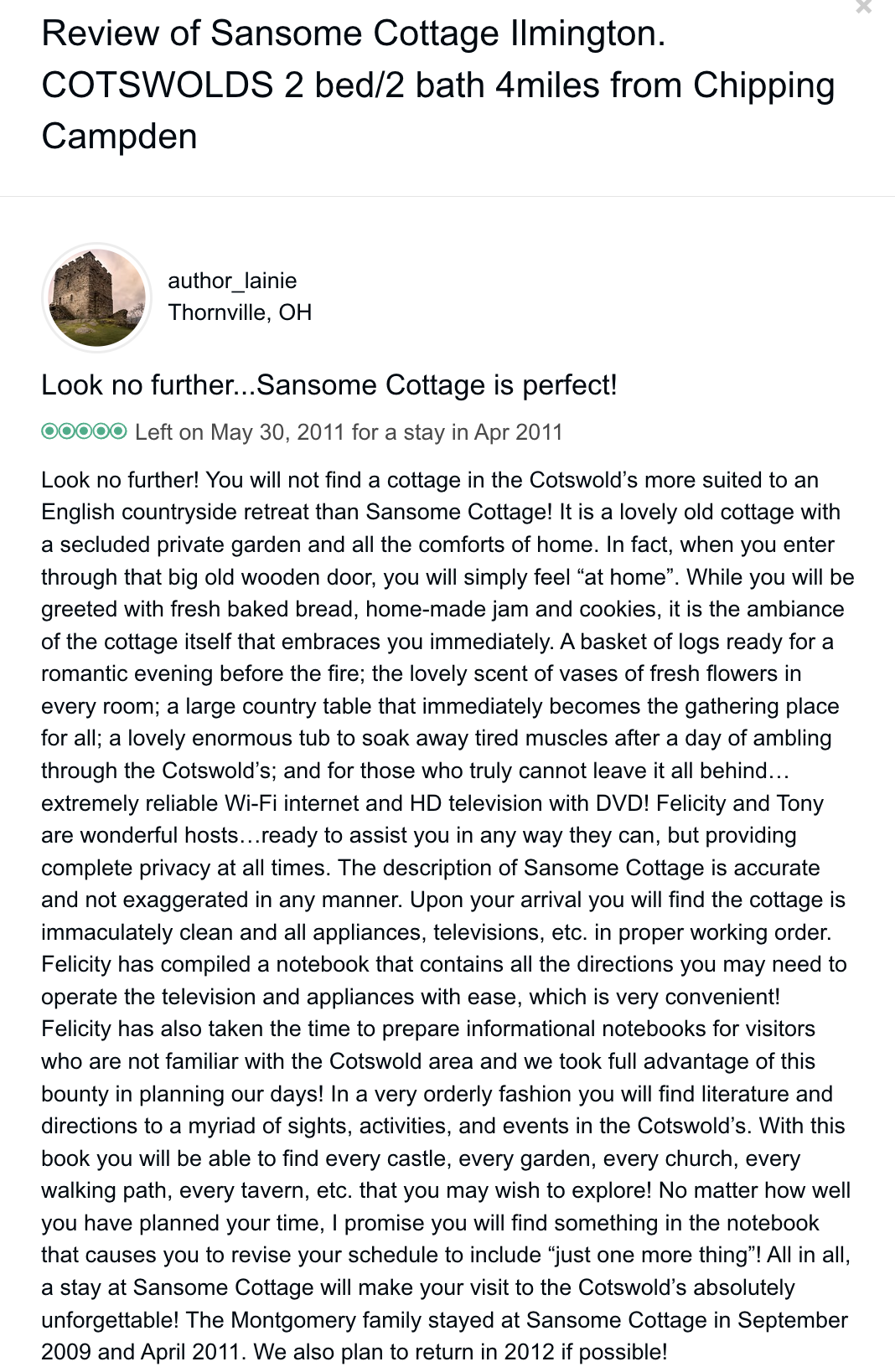
Task: Click the 'Felicity and Tony' mention in the review
Action: click(739, 803)
